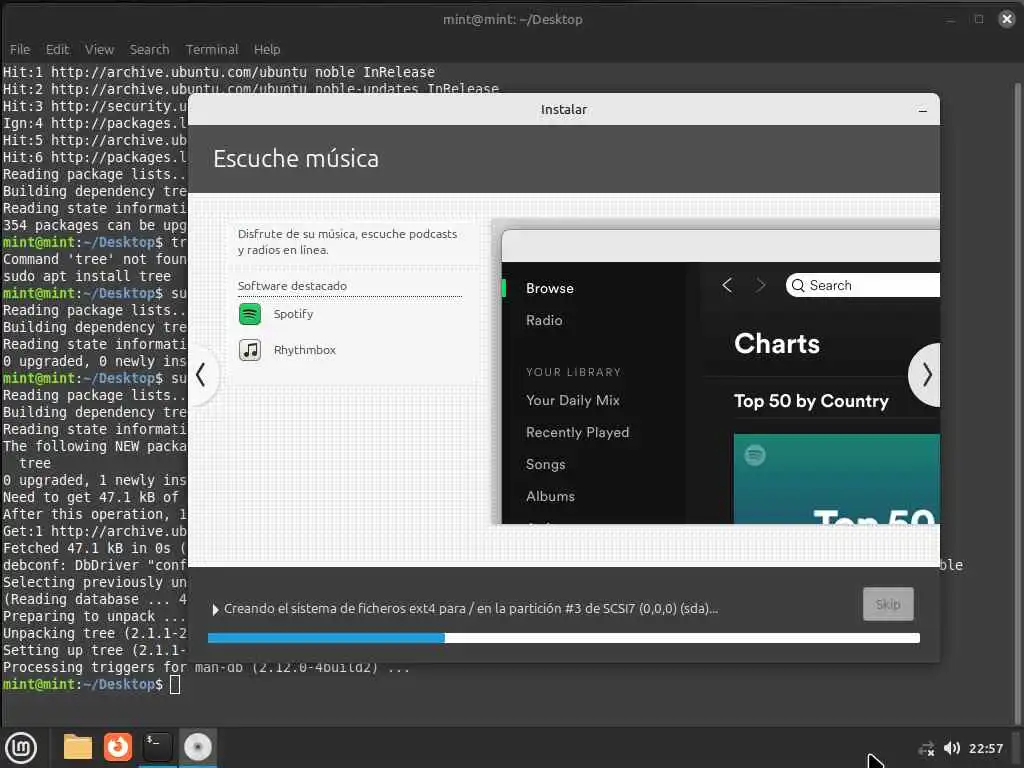Viewport: 1024px width, 768px height.
Task: Click 'Your Daily Mix' in the slide
Action: (x=573, y=400)
